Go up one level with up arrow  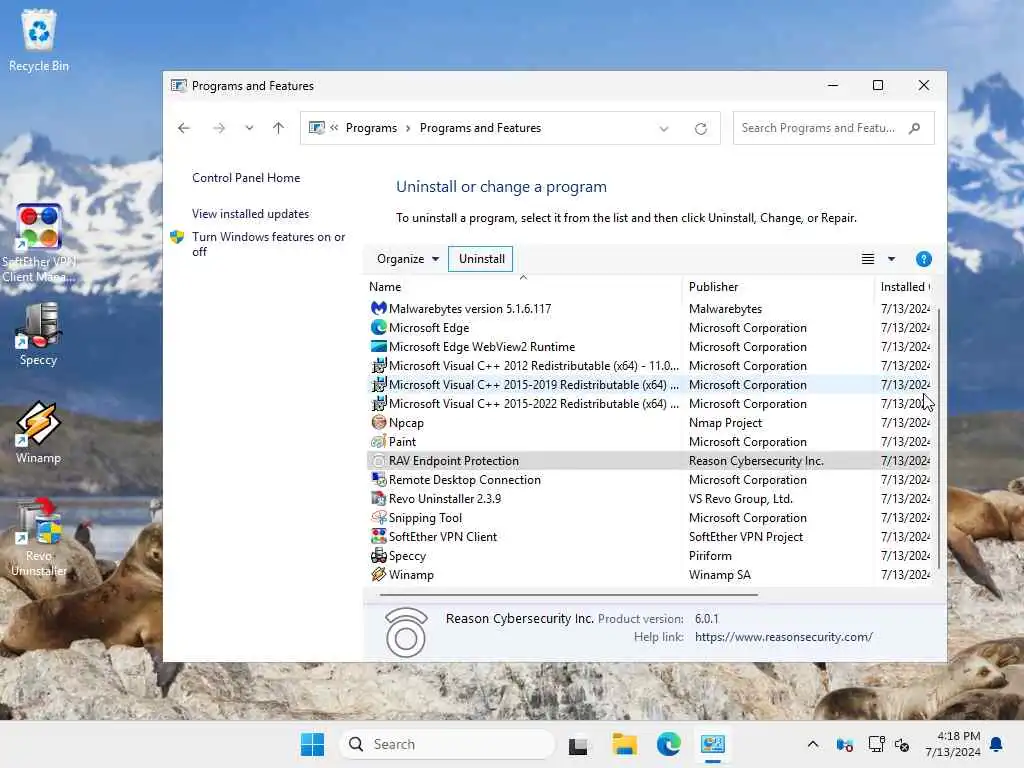(x=278, y=128)
